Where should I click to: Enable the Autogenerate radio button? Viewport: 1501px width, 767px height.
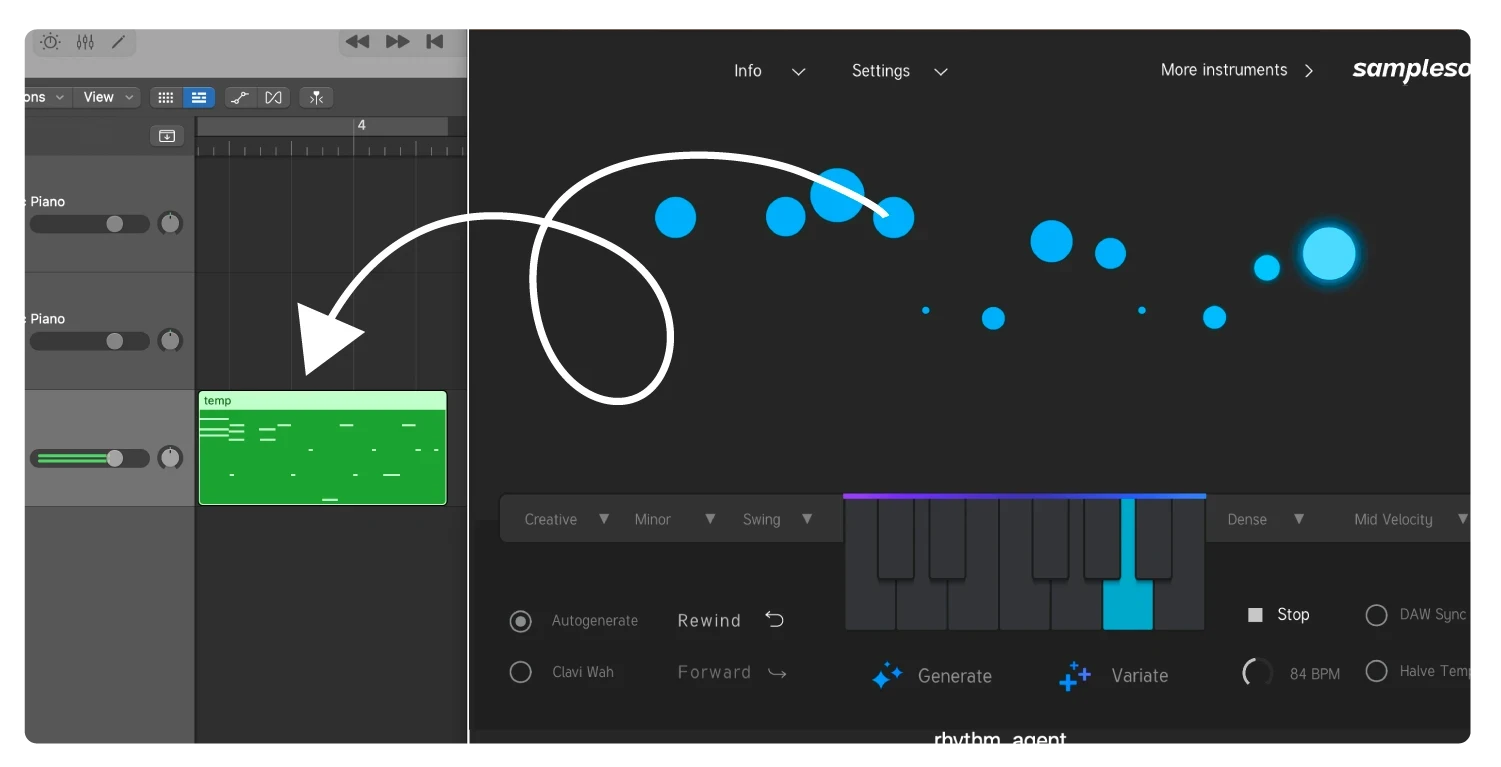pyautogui.click(x=520, y=621)
